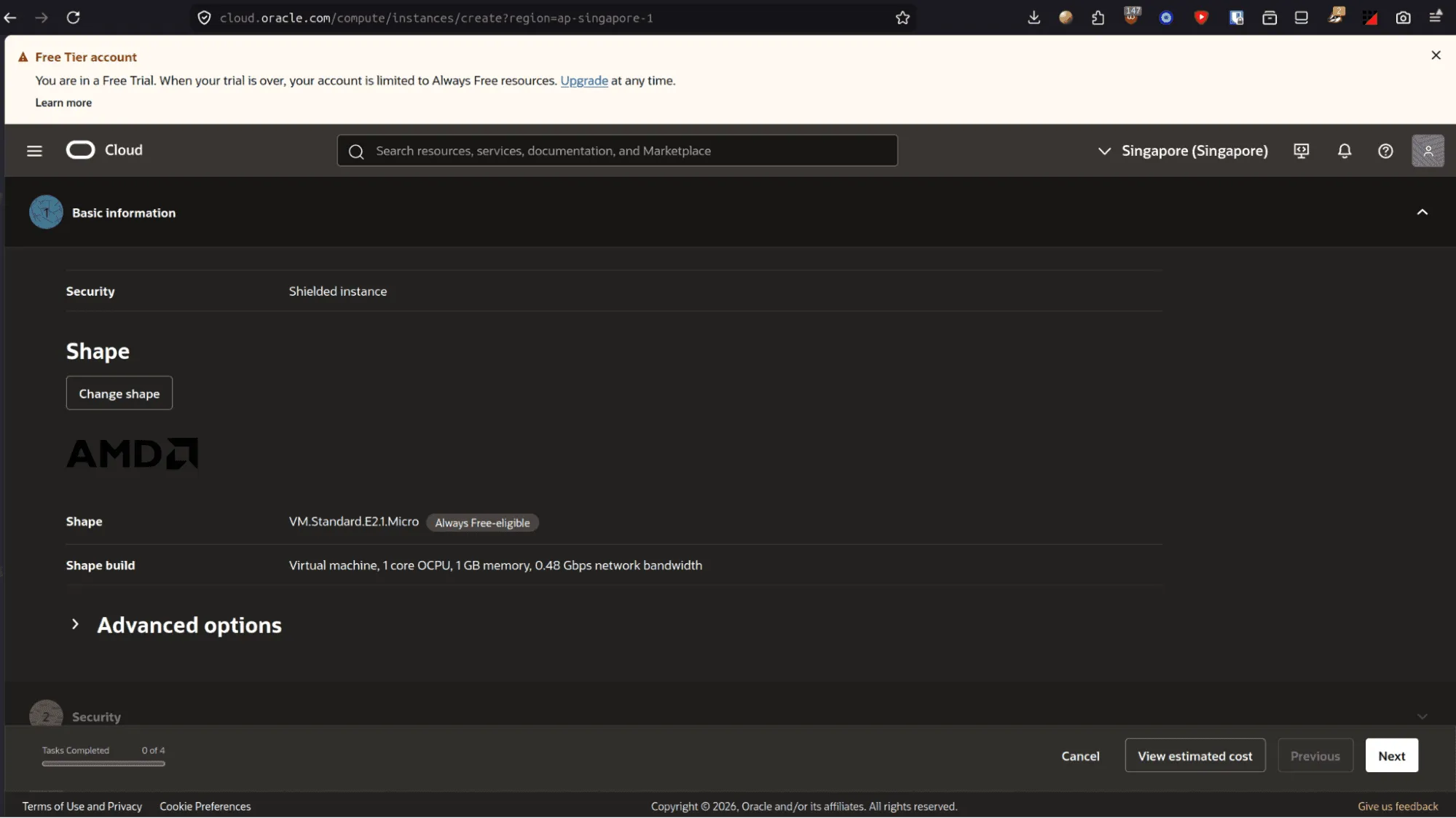Click the blue padlock extension icon
Screen dimensions: 1456x818
click(1236, 17)
